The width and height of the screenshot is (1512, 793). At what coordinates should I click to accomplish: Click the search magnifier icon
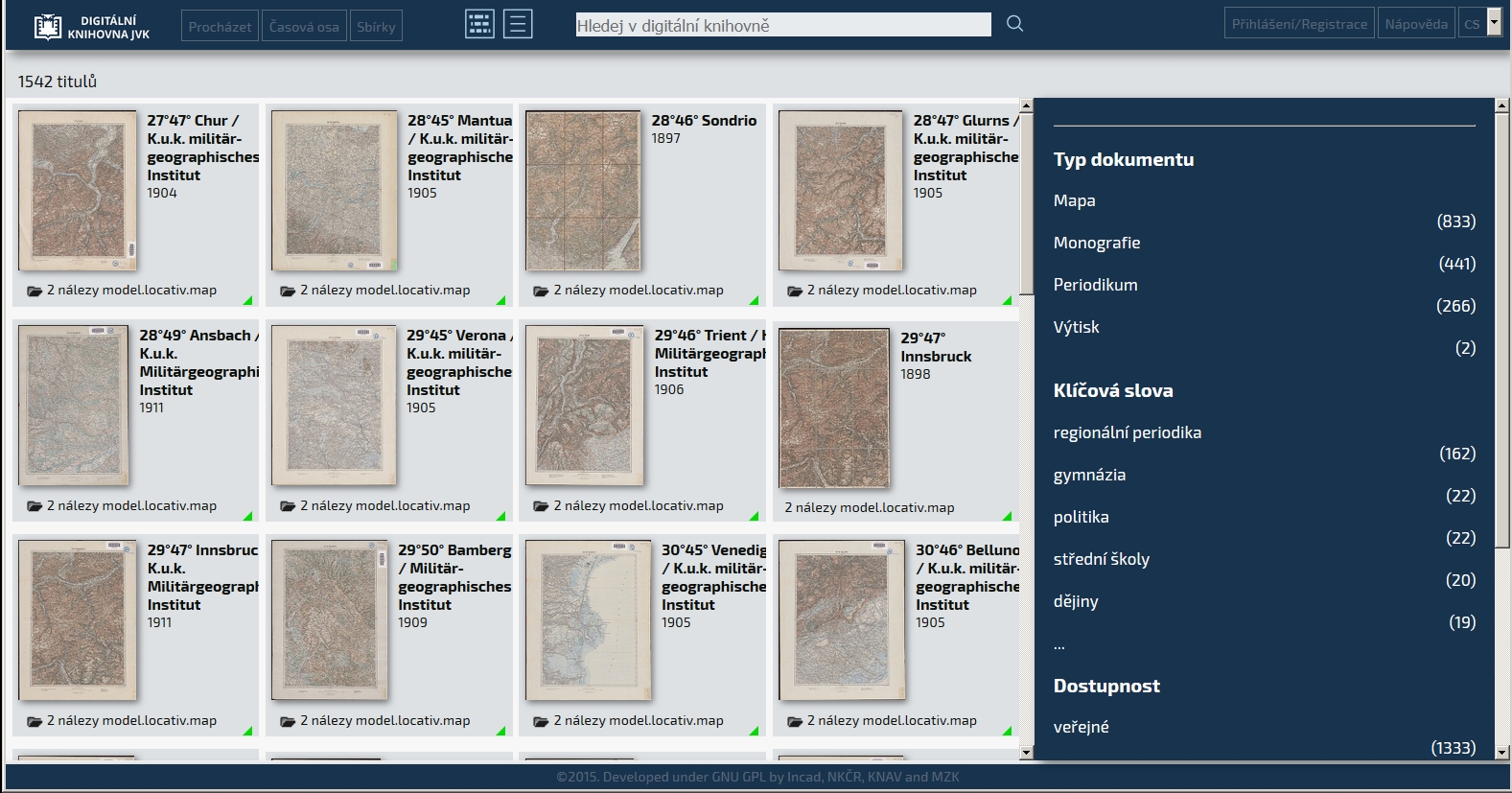coord(1014,24)
